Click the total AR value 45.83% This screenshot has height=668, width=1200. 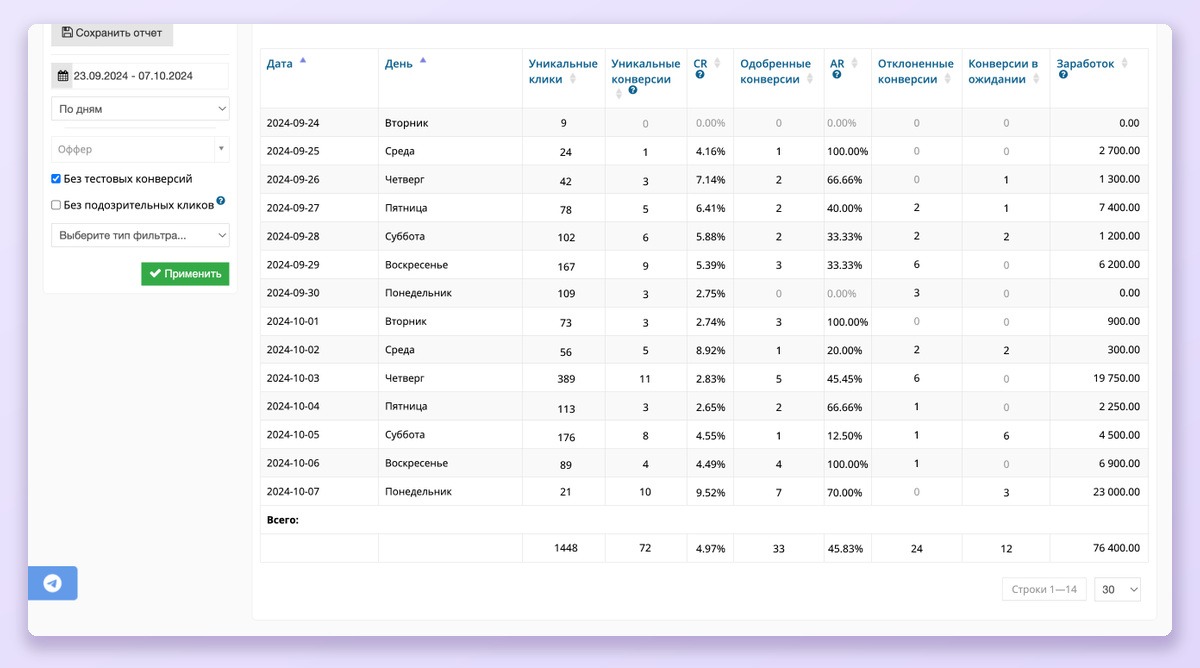(x=846, y=548)
